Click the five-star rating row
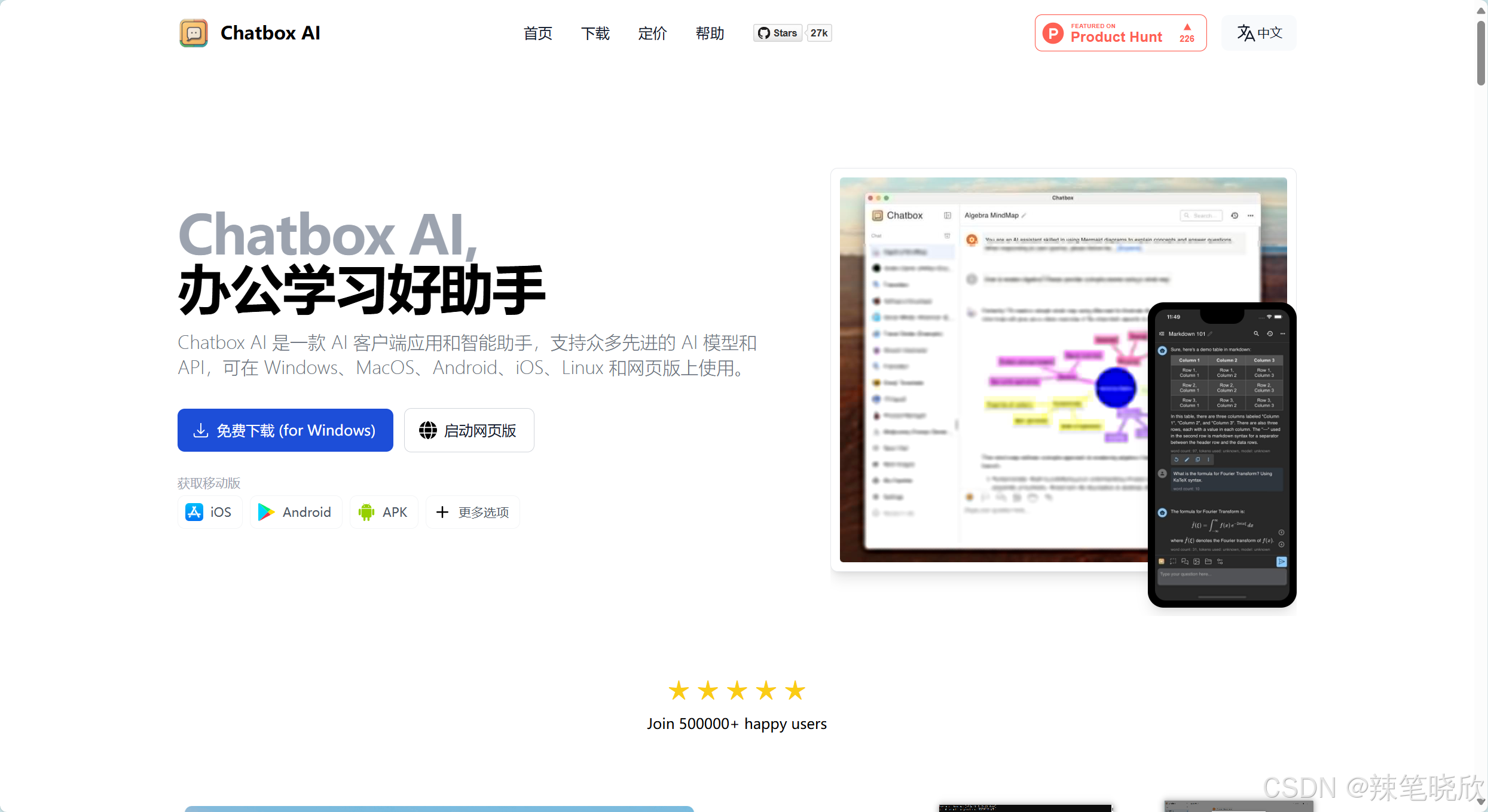Screen dimensions: 1488x812 737,691
